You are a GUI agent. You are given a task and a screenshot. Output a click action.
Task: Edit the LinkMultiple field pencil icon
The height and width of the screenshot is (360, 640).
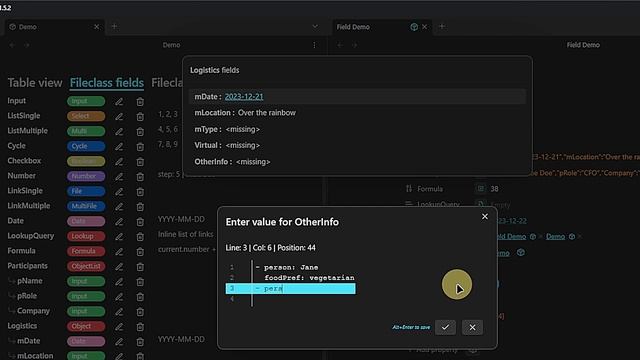[119, 207]
